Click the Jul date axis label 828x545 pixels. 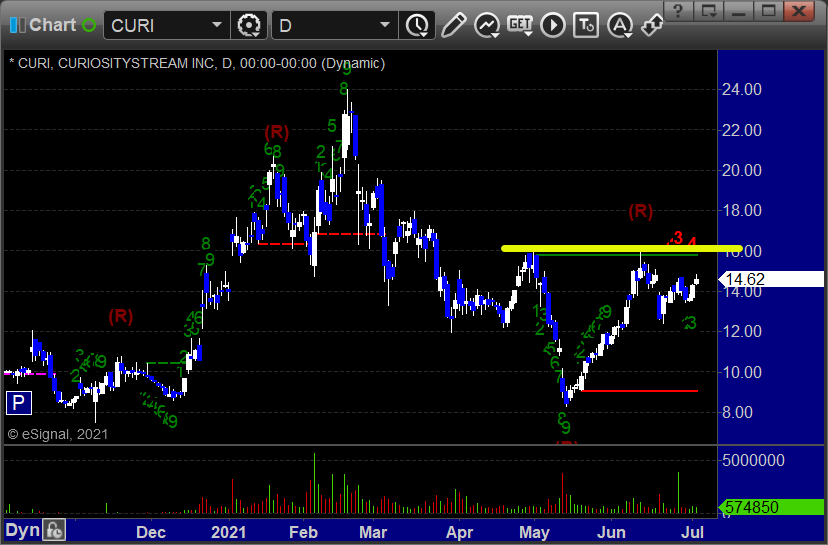click(x=692, y=532)
